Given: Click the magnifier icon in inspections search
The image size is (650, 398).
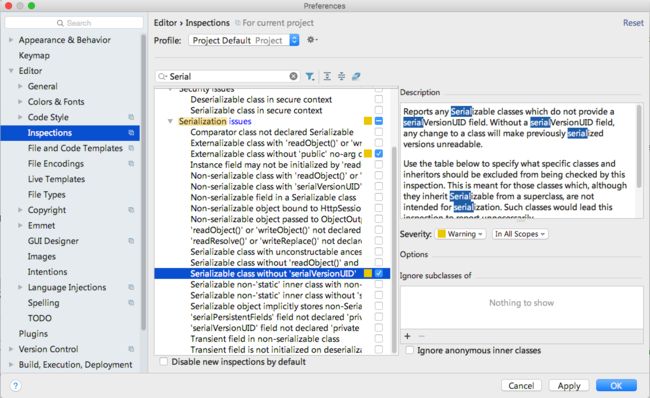Looking at the screenshot, I should pos(162,76).
